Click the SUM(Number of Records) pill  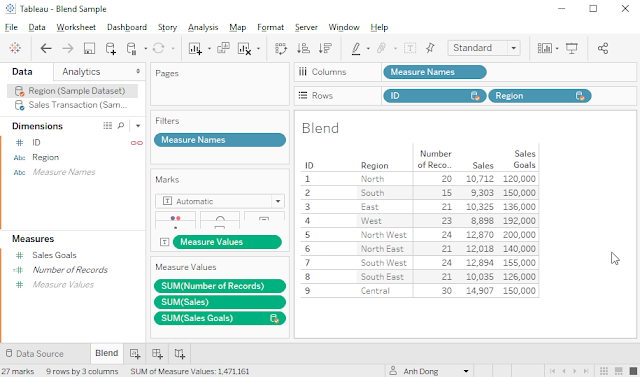point(220,286)
